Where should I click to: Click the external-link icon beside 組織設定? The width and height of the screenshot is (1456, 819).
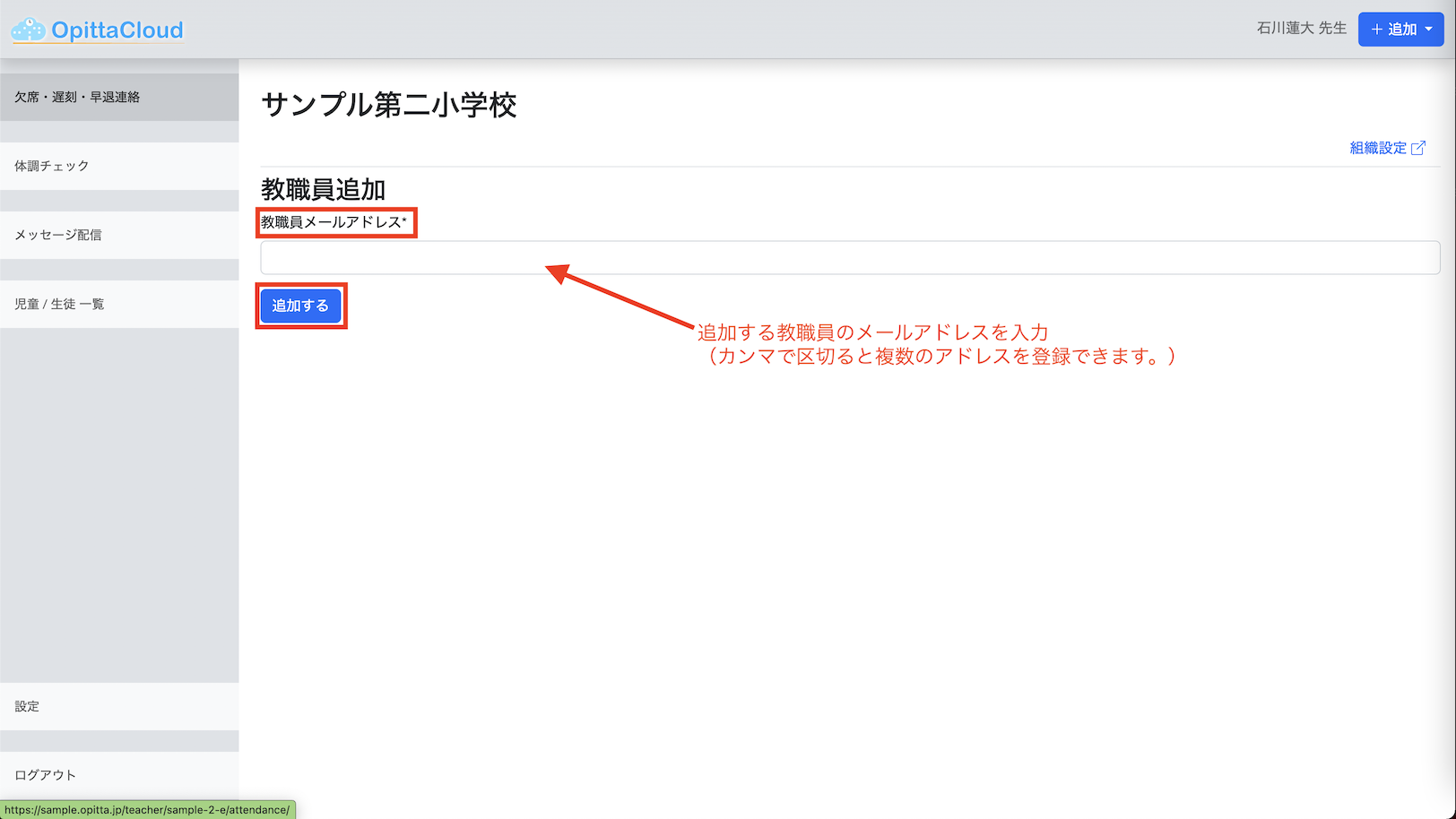tap(1418, 148)
